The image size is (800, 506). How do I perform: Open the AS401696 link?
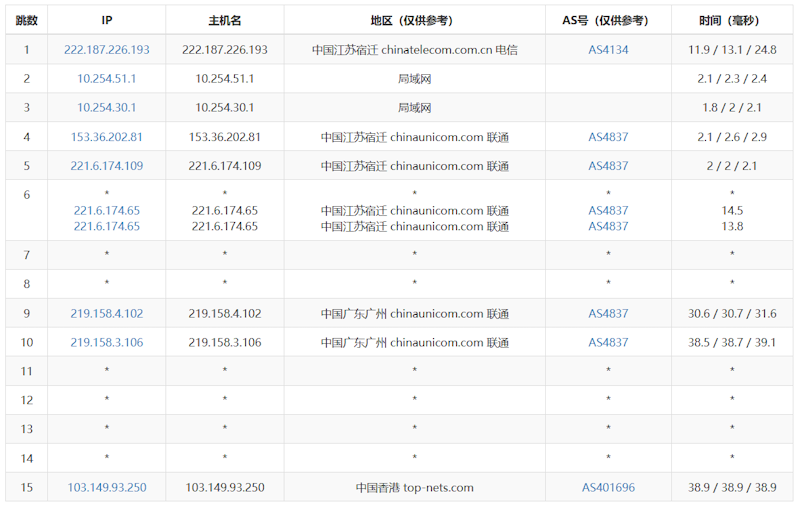pos(608,487)
